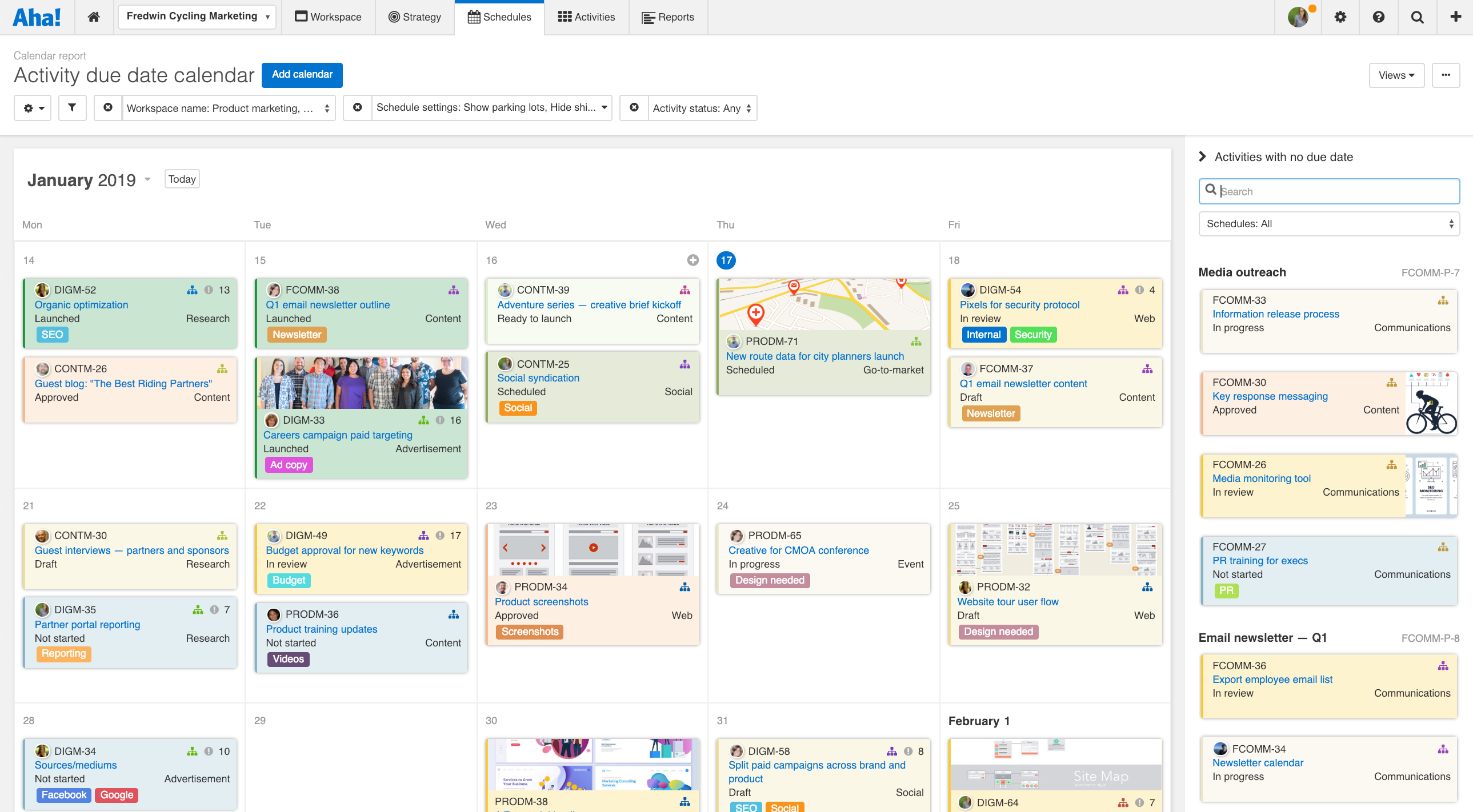Collapse the Activities with no due date panel
The image size is (1473, 812).
coord(1203,156)
